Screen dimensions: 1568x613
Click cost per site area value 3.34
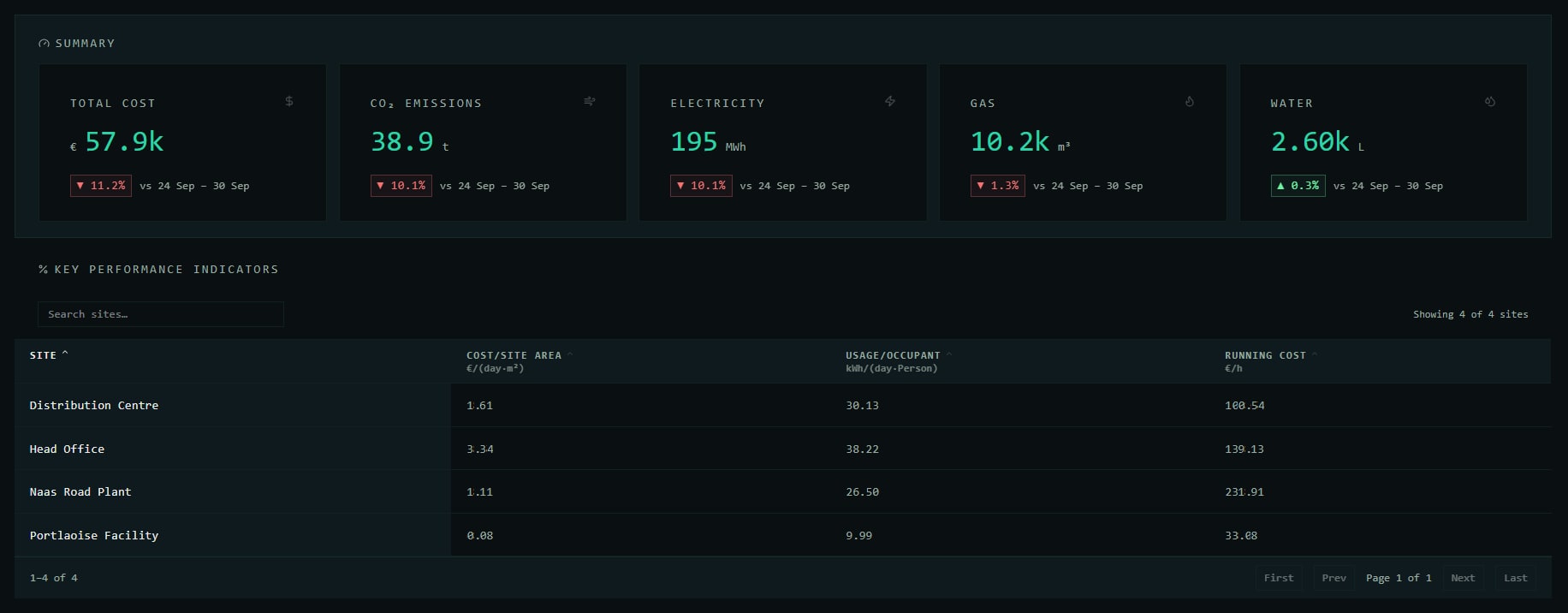(x=479, y=449)
